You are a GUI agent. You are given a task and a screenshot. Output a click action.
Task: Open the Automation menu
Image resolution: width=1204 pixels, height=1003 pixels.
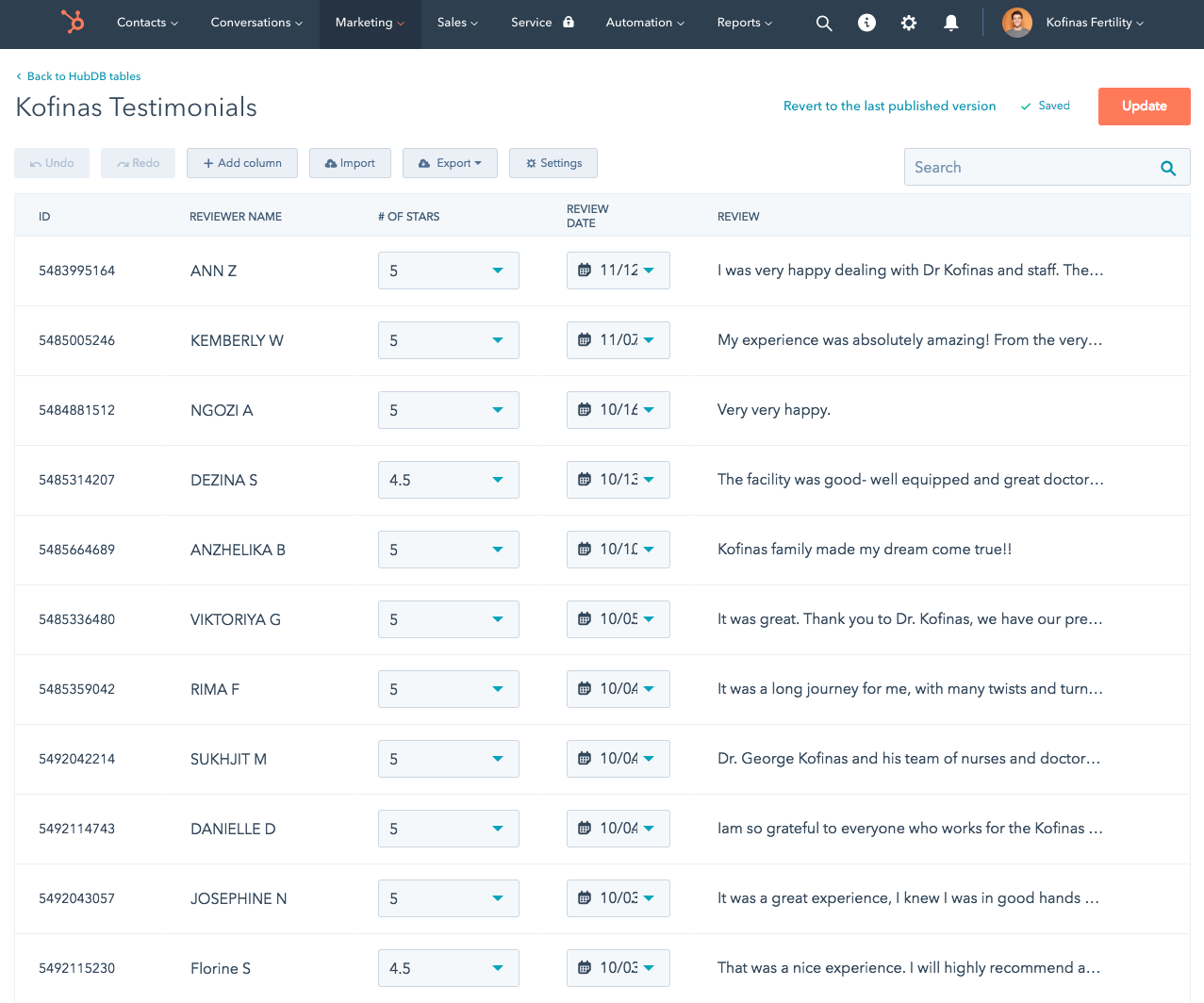pos(645,23)
